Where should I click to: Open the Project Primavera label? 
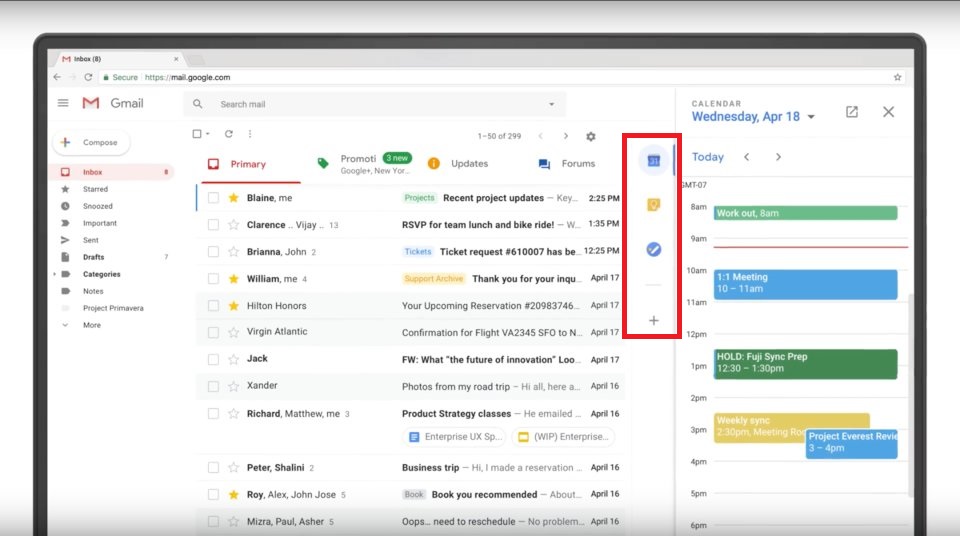point(113,308)
